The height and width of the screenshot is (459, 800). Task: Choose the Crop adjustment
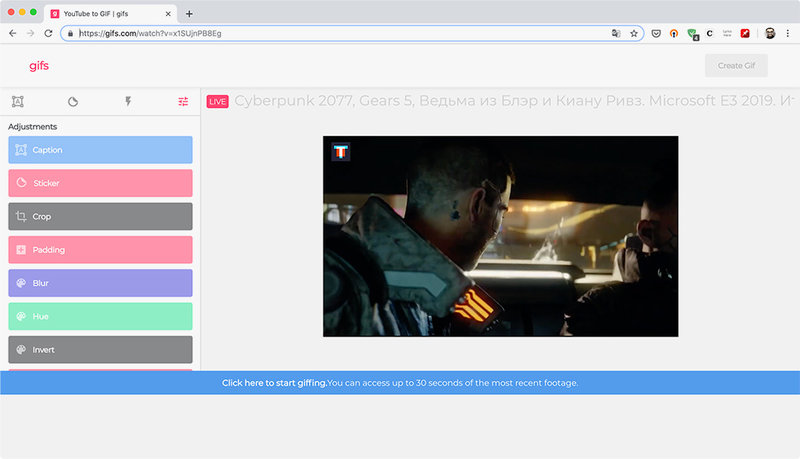101,216
